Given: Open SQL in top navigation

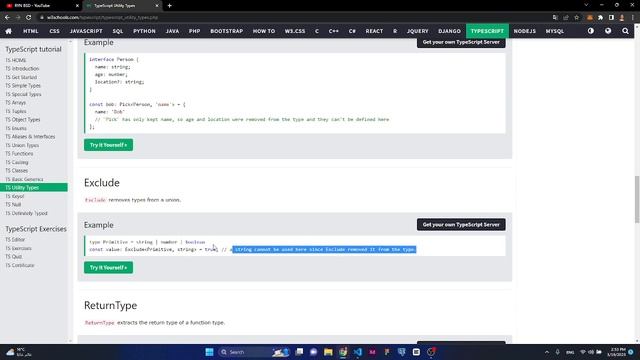Looking at the screenshot, I should (118, 31).
